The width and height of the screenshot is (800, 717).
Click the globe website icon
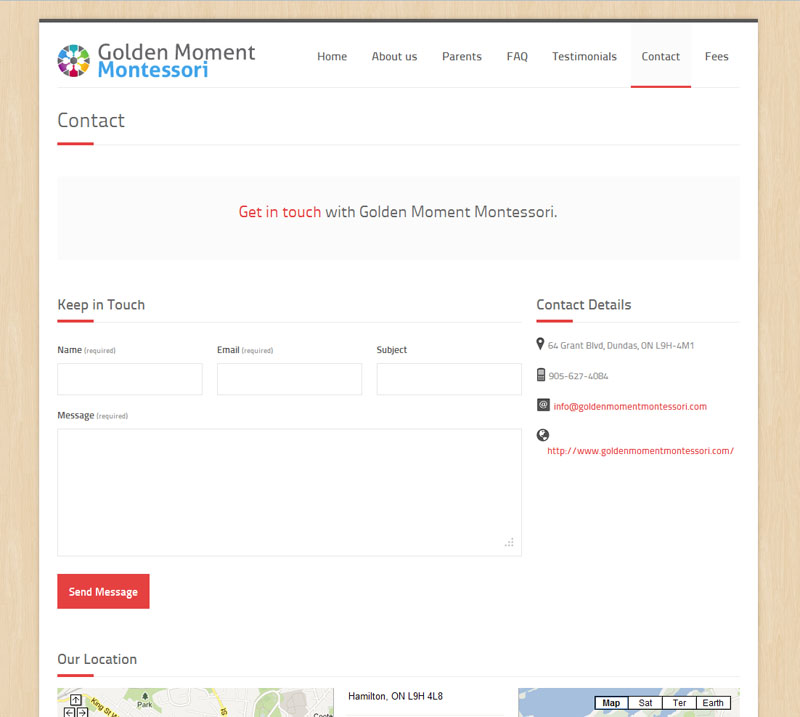543,435
